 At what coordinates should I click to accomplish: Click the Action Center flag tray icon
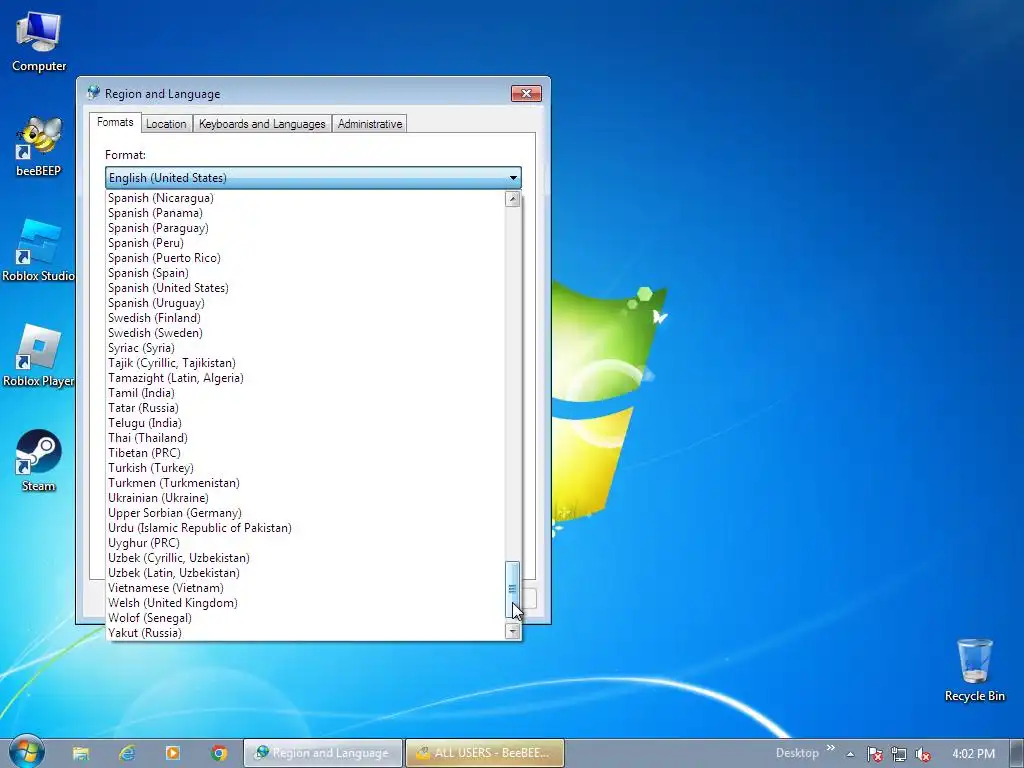(874, 754)
